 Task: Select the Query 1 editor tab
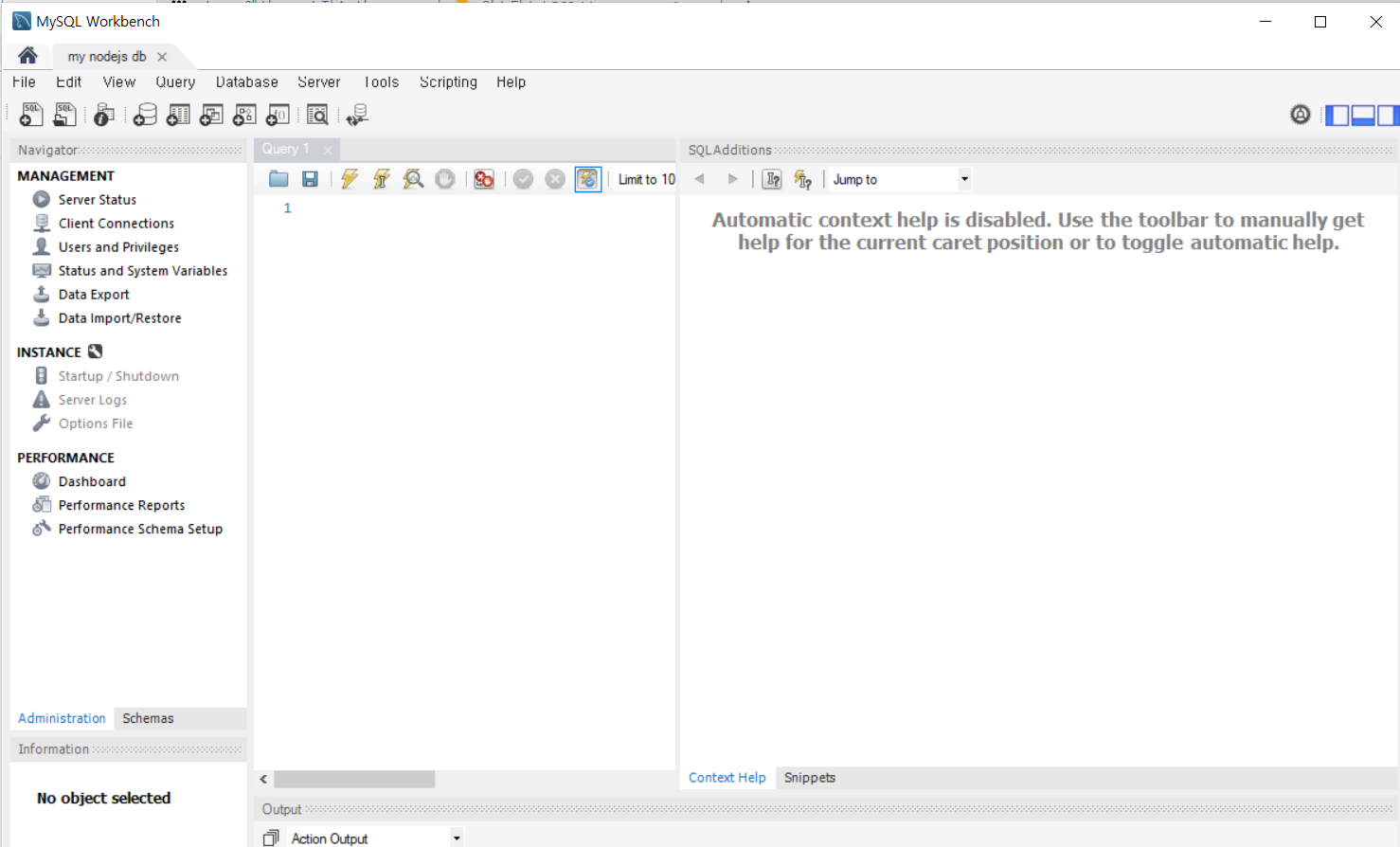pyautogui.click(x=285, y=149)
